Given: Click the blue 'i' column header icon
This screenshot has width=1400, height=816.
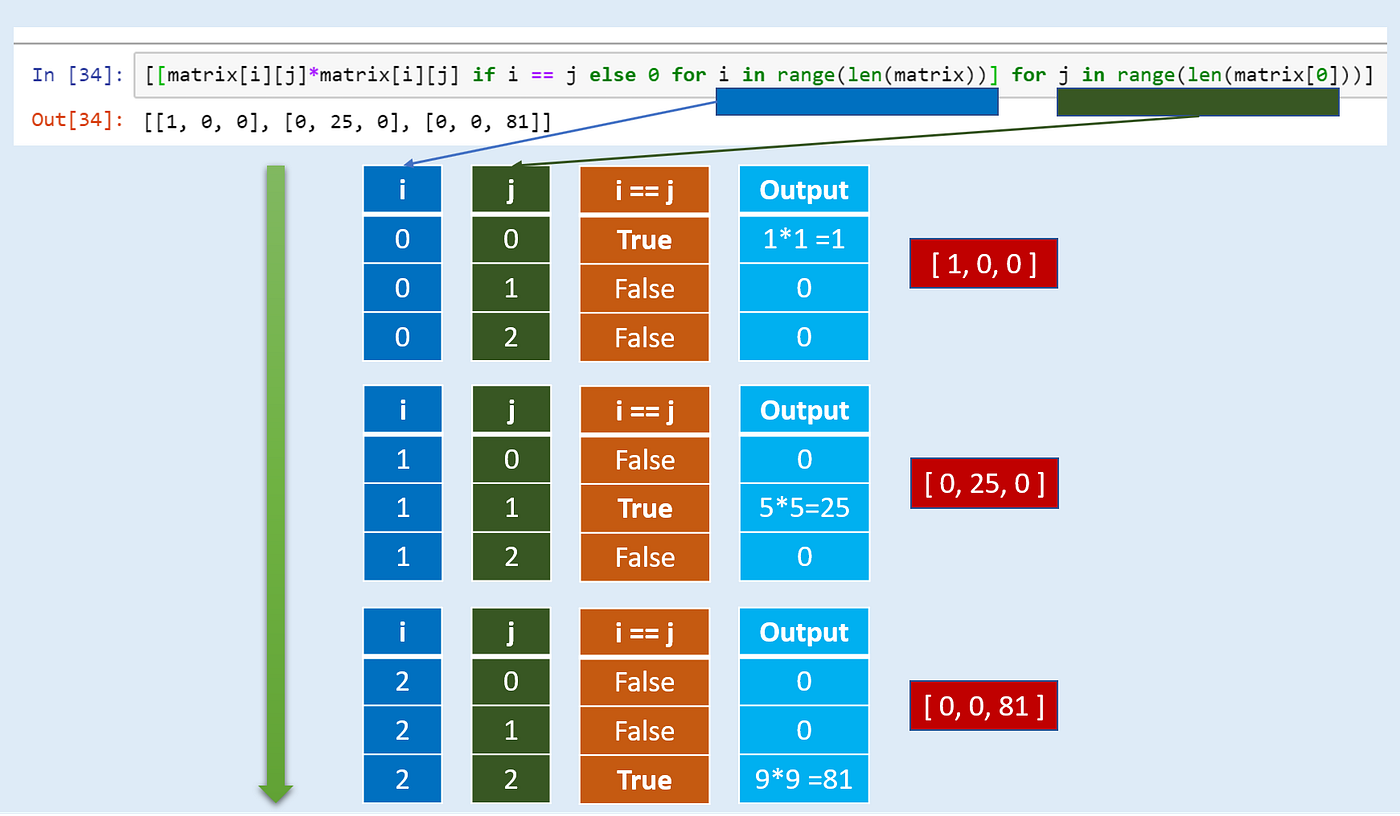Looking at the screenshot, I should (402, 189).
